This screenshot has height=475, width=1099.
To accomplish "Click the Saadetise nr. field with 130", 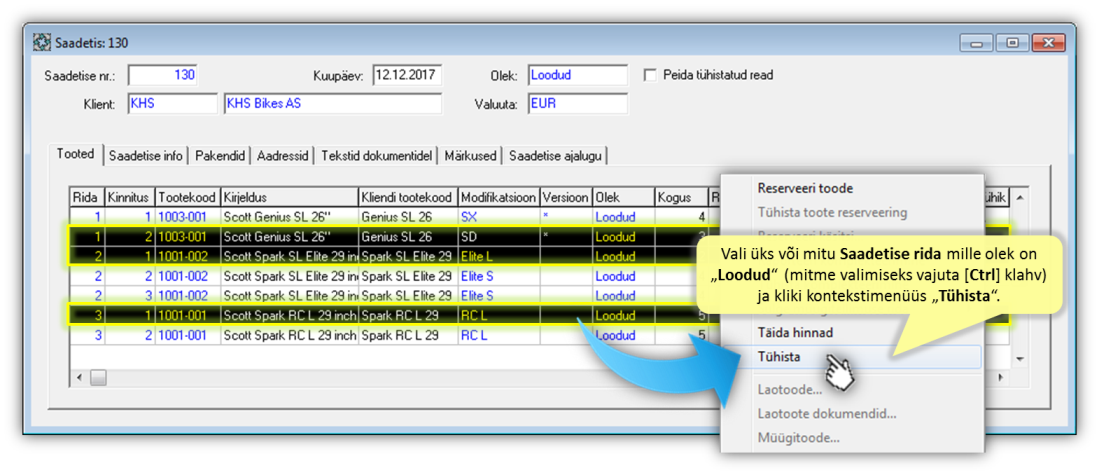I will click(164, 75).
